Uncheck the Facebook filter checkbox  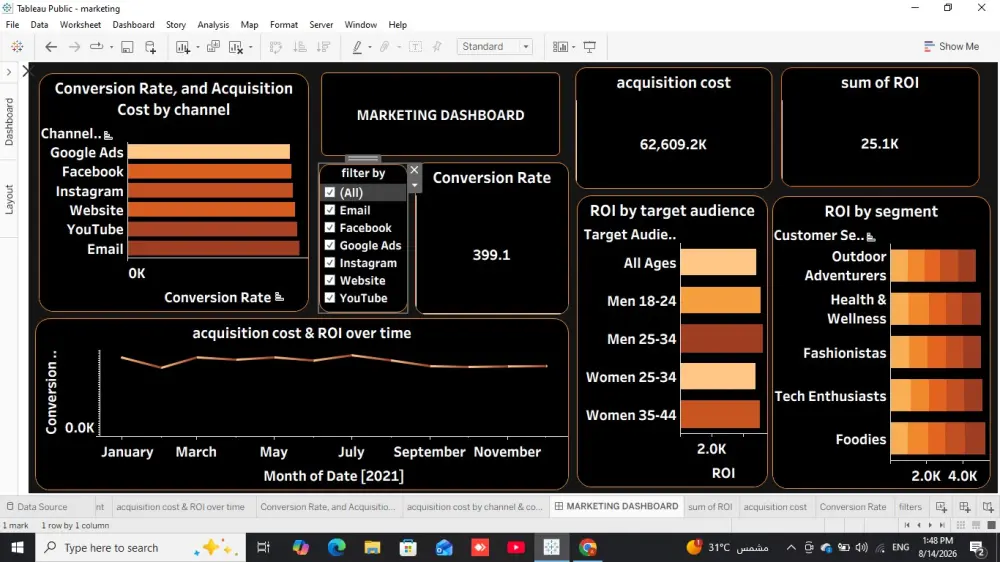tap(330, 227)
